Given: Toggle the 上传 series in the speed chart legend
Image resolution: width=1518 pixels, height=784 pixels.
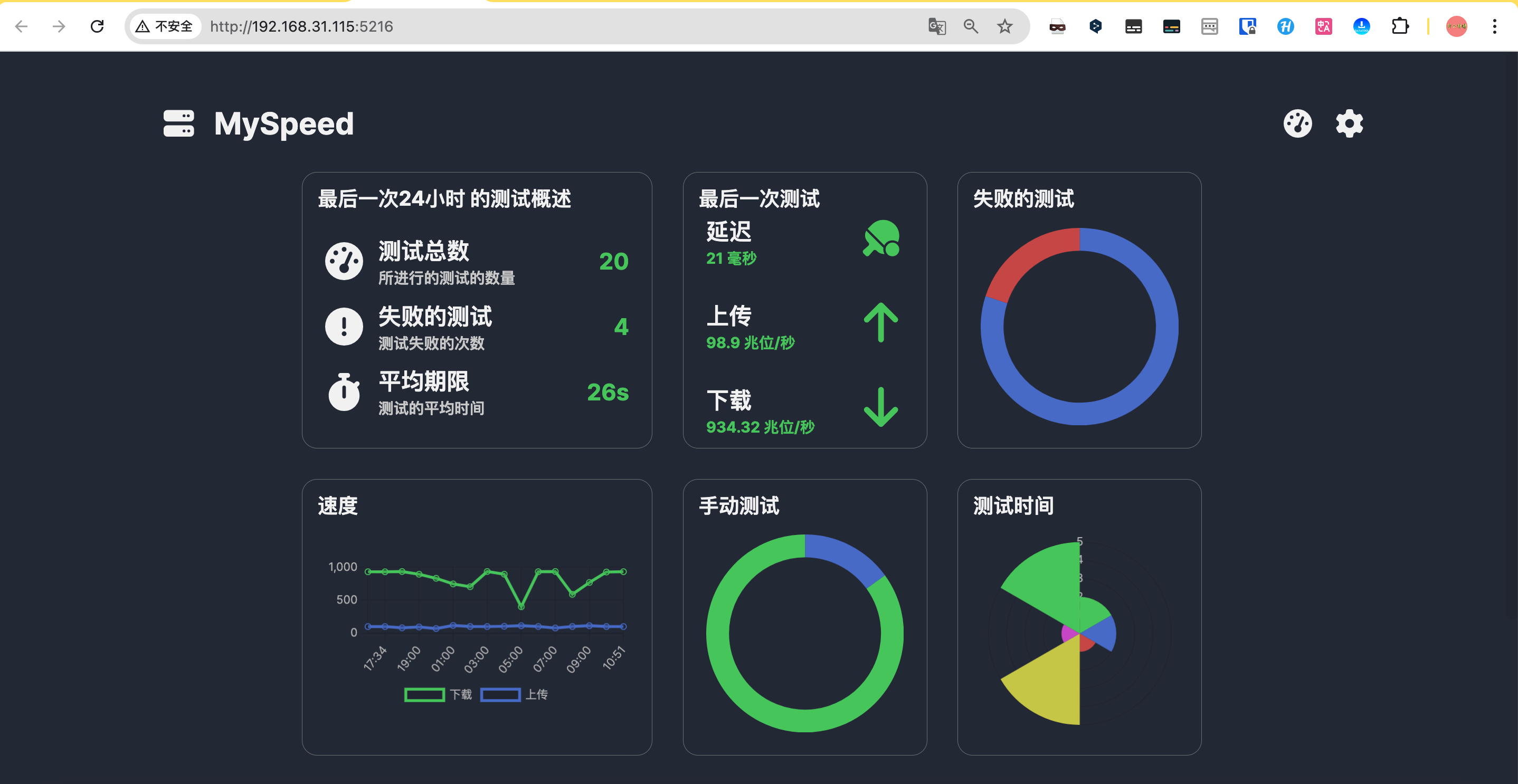Looking at the screenshot, I should (x=514, y=694).
